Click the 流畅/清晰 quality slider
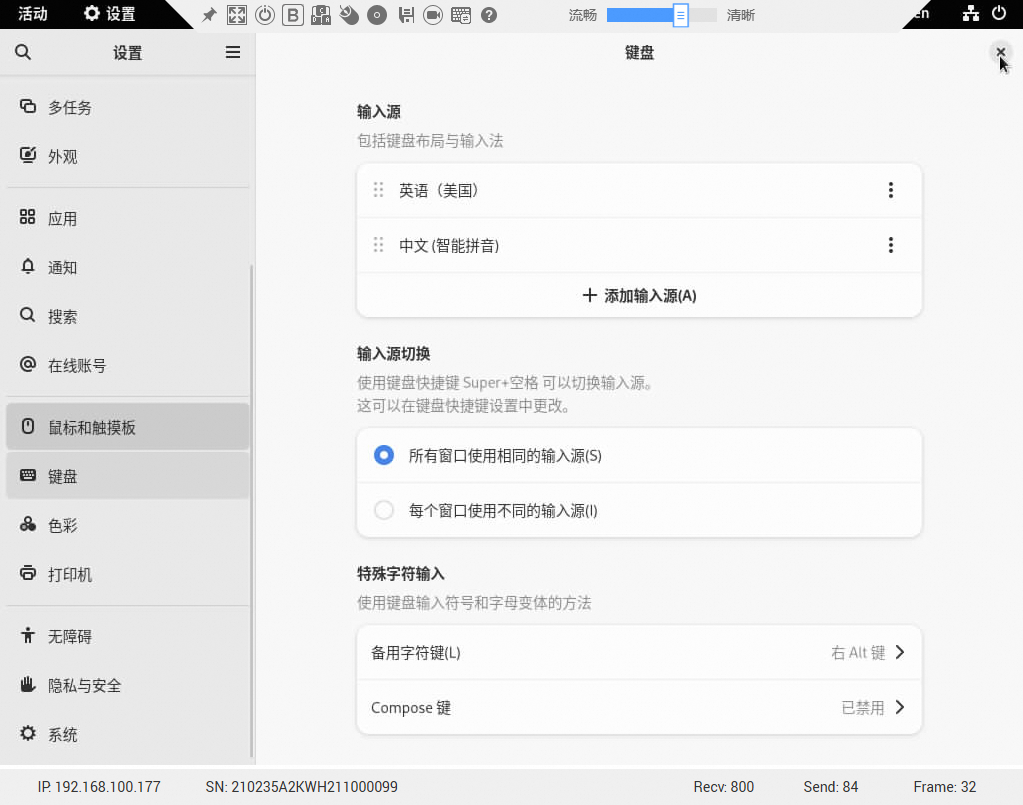 point(661,15)
